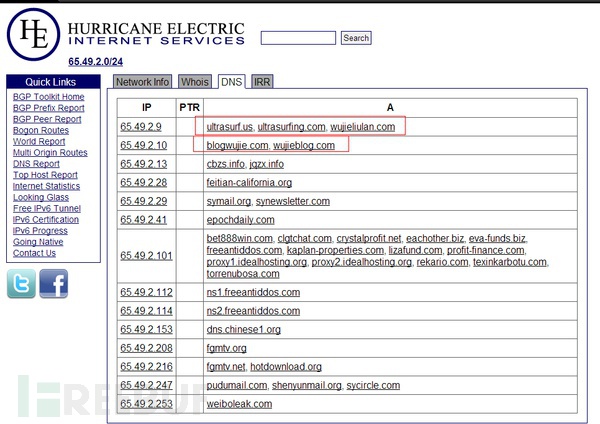Open IP address 65.49.2.29

coord(143,201)
